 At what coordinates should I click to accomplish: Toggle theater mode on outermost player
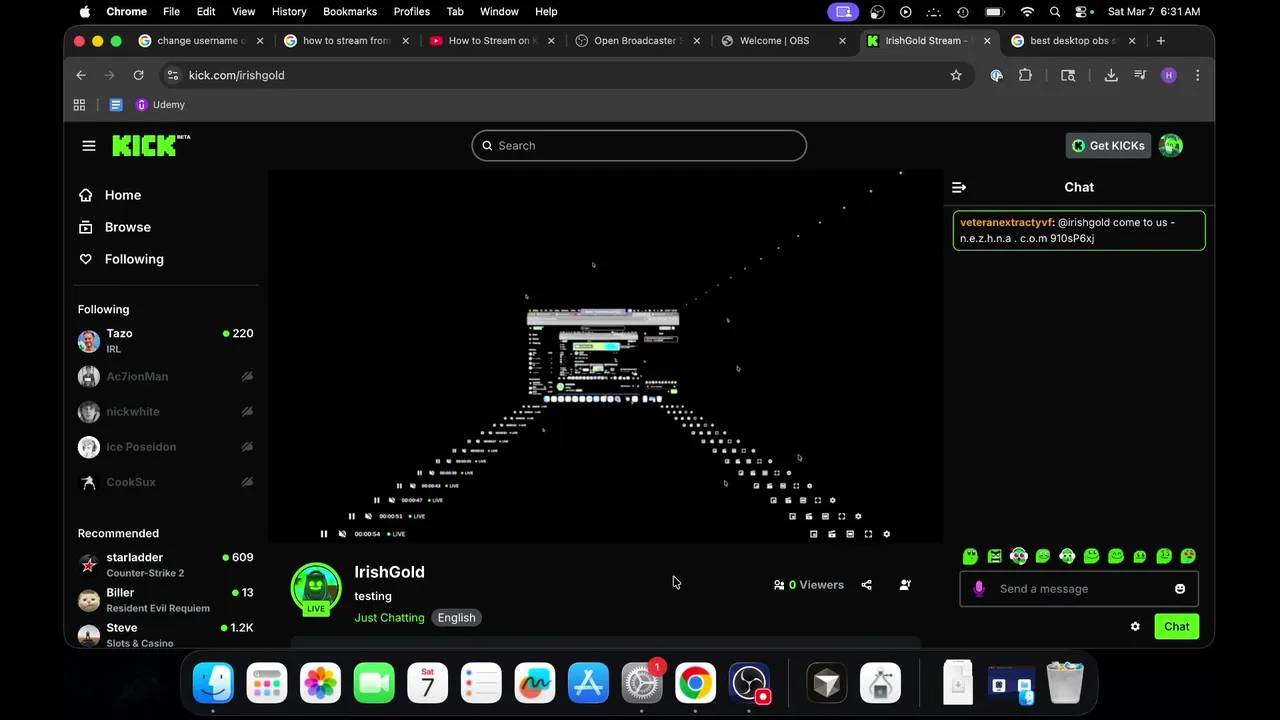(x=850, y=534)
